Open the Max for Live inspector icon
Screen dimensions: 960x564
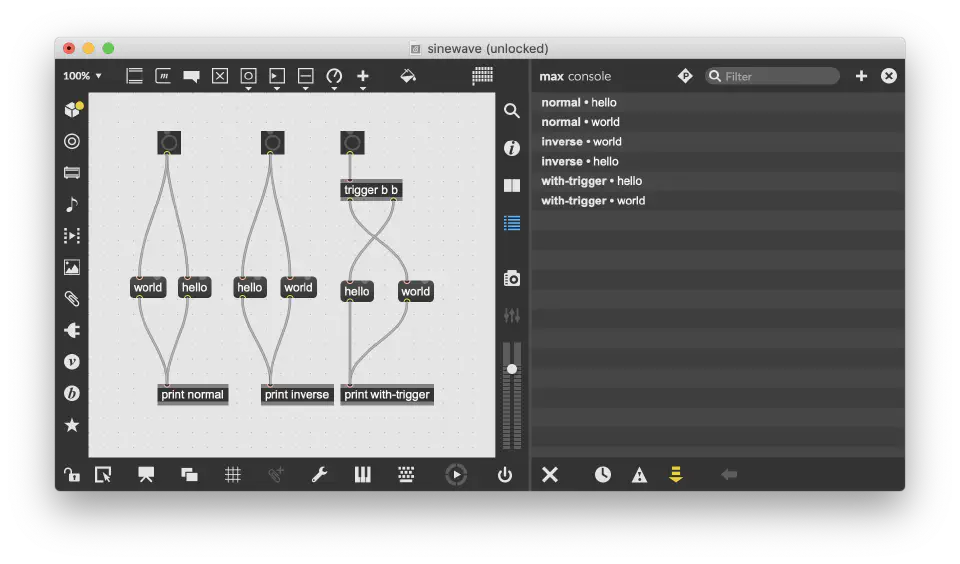tap(512, 148)
